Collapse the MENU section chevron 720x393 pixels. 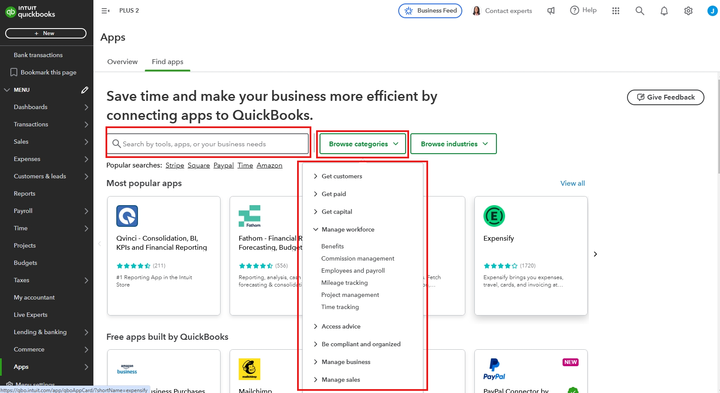tap(7, 90)
